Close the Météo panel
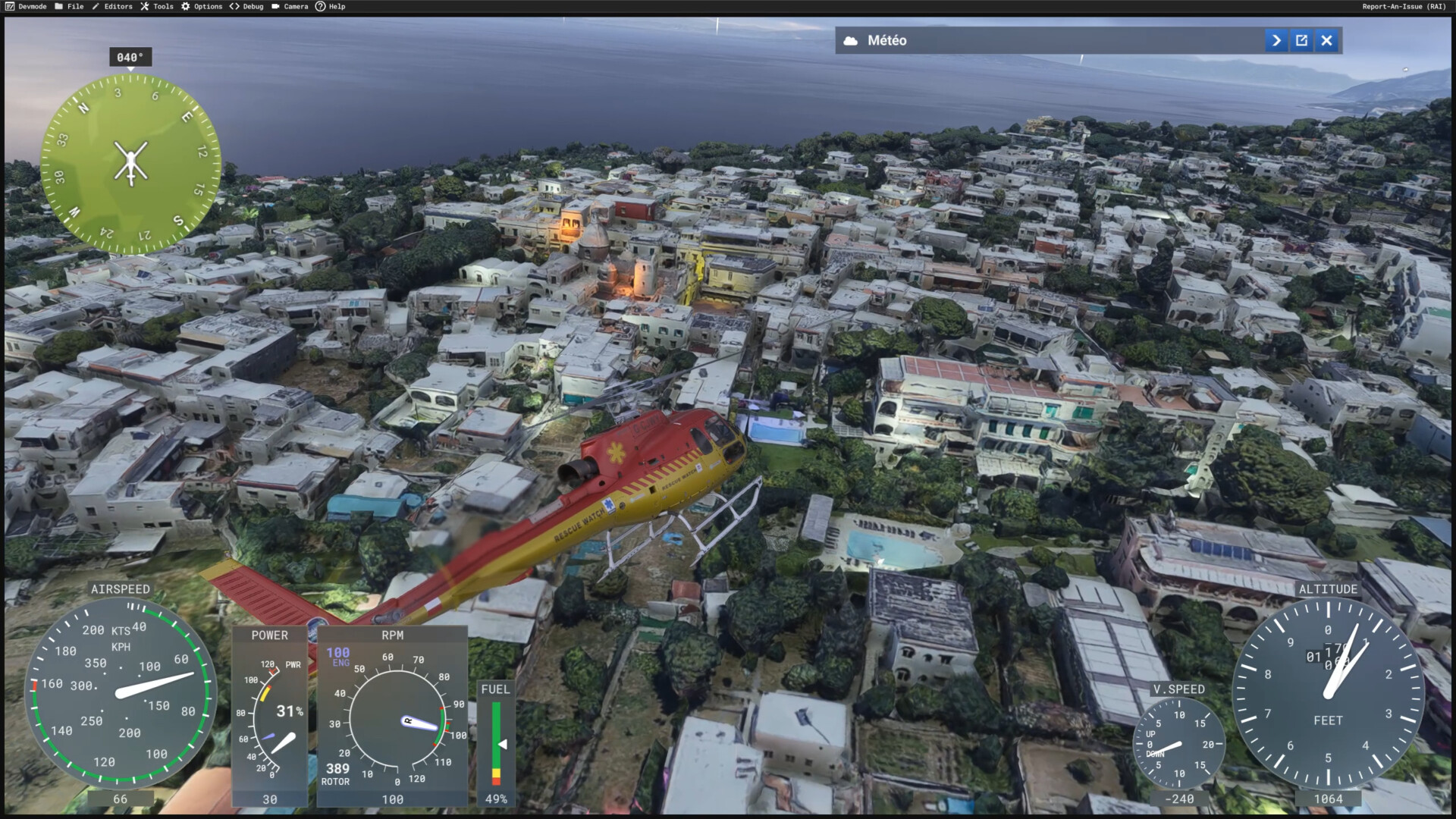The width and height of the screenshot is (1456, 819). tap(1326, 40)
